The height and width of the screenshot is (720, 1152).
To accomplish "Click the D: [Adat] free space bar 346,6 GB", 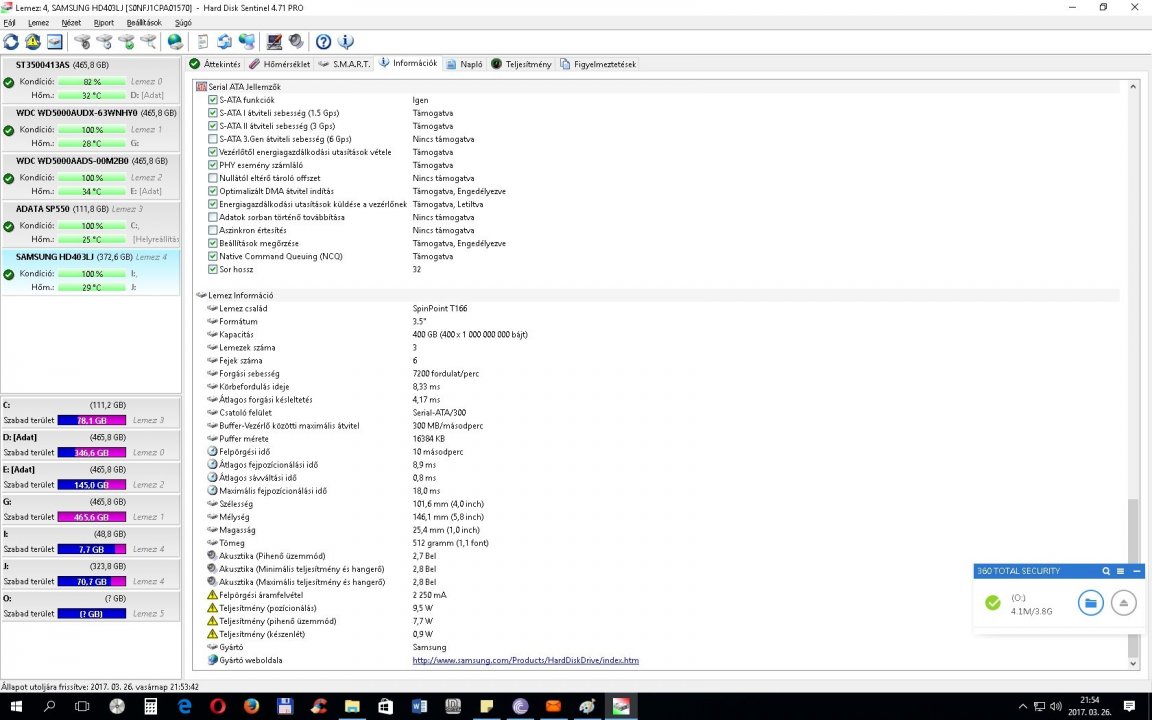I will (x=92, y=453).
